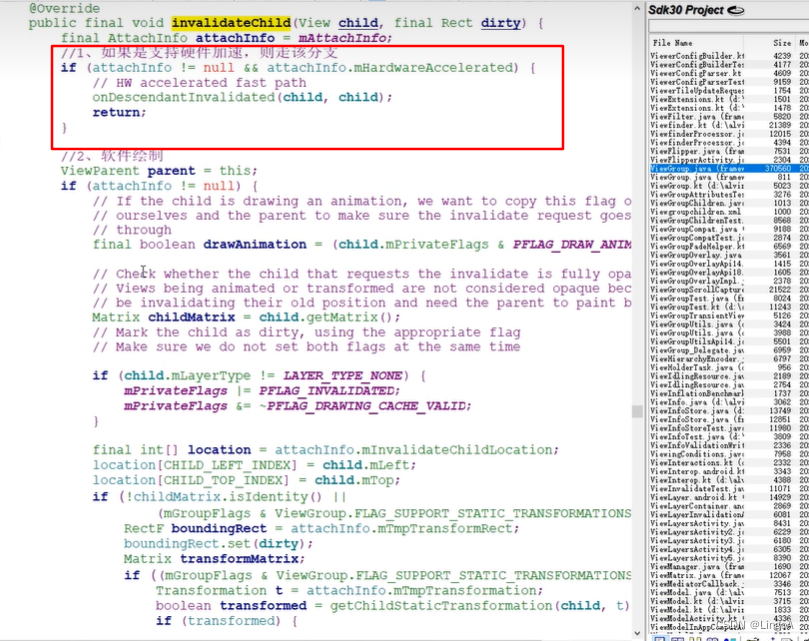Open ViewGroupScrollCapture file with size 21522

click(729, 290)
